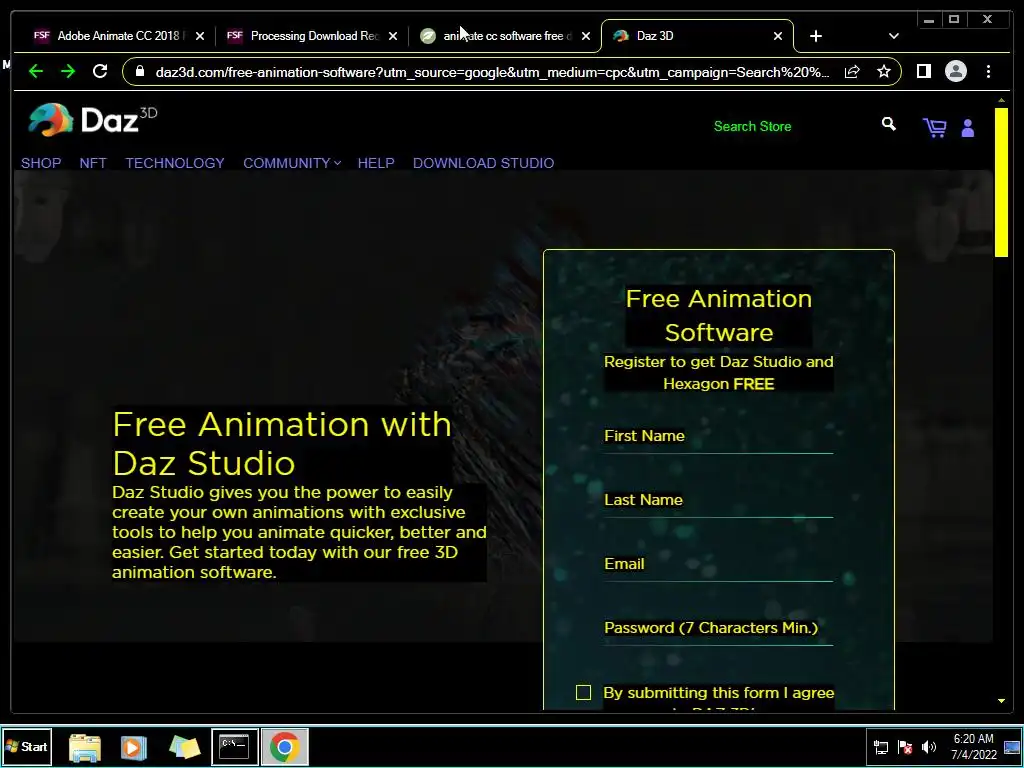Open a new tab with plus button

(816, 36)
